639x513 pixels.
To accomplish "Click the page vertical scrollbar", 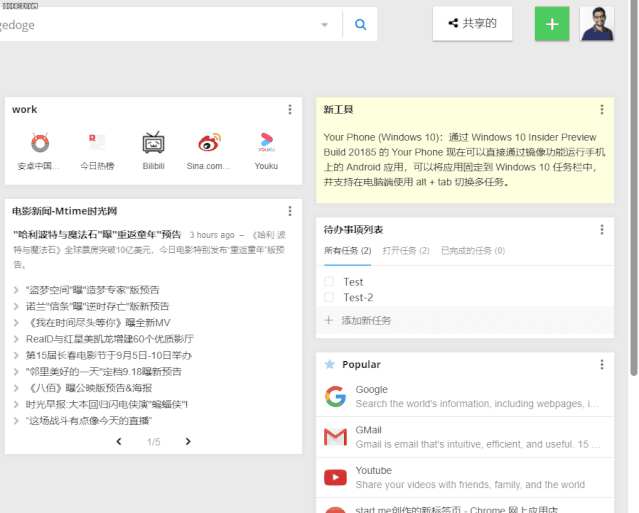I will coord(633,187).
